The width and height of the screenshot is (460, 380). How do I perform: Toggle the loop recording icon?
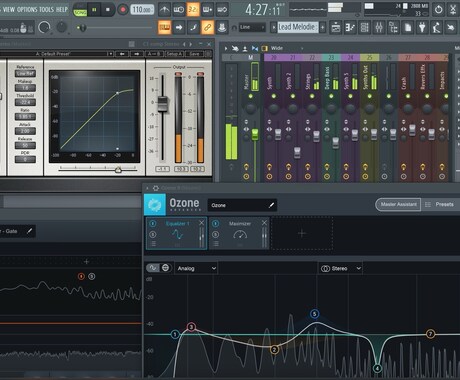pyautogui.click(x=222, y=10)
